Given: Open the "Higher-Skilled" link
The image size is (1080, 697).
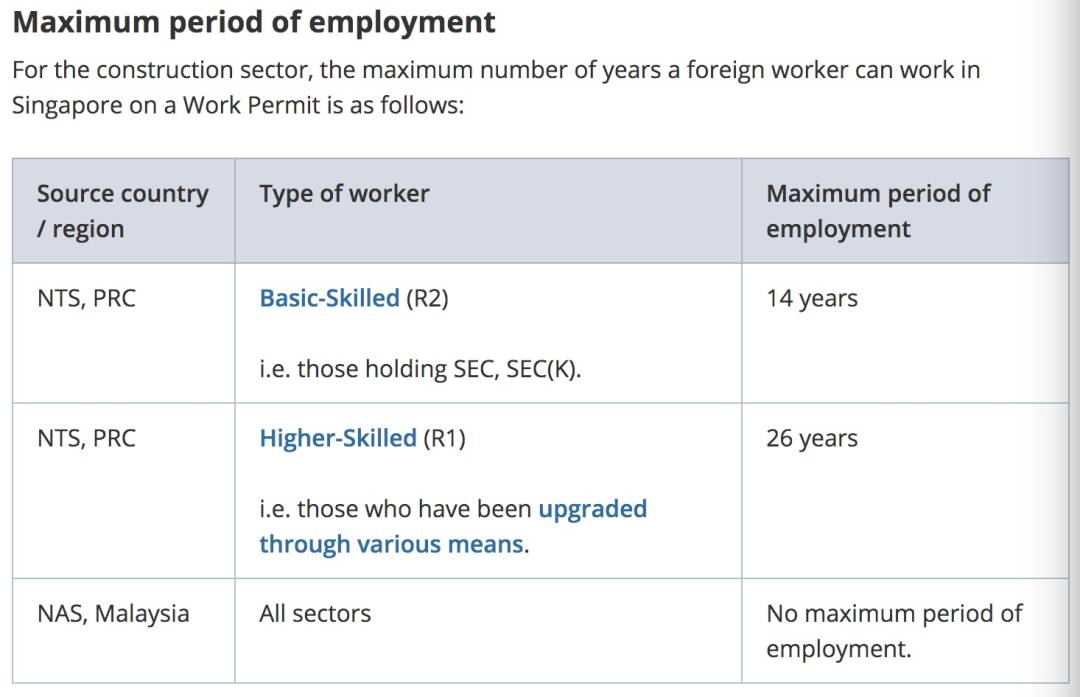Looking at the screenshot, I should pos(337,438).
